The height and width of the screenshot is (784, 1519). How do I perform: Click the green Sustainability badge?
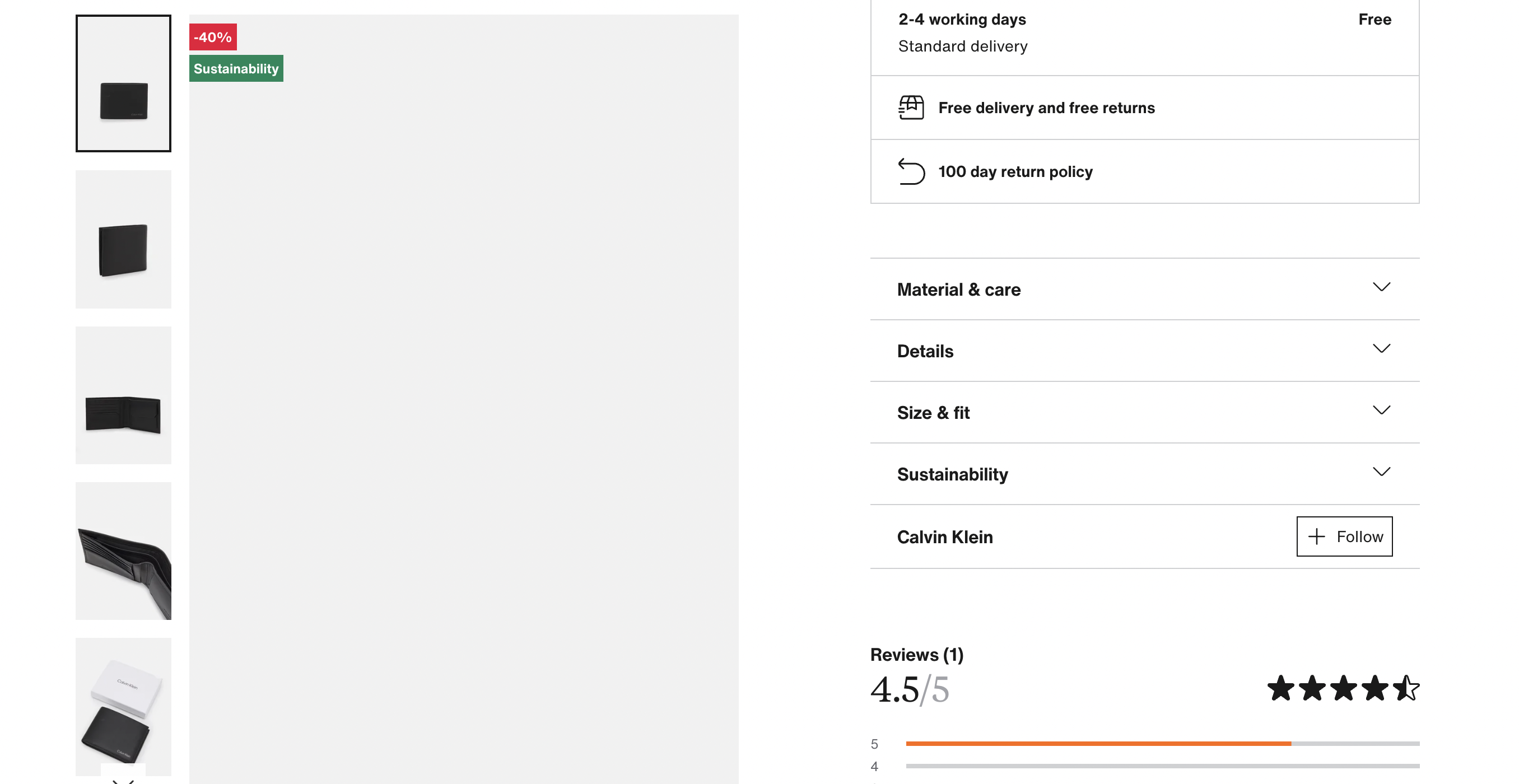point(236,68)
